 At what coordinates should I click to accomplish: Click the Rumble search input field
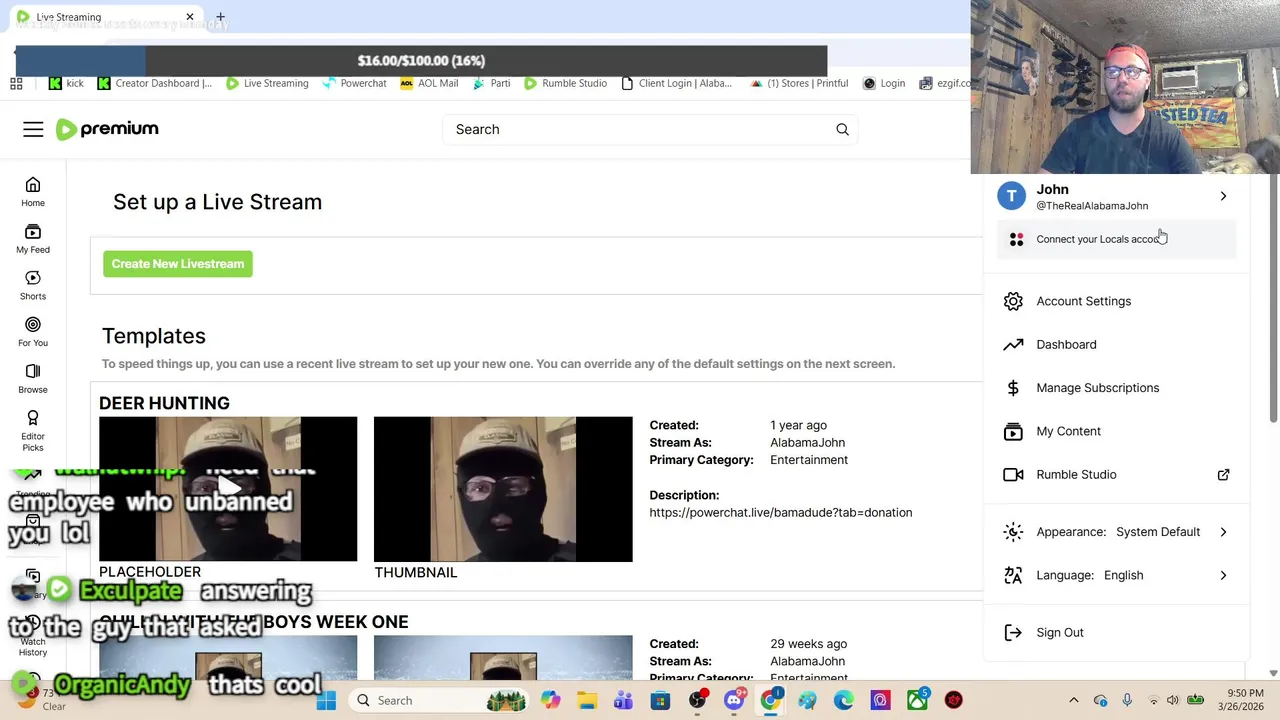640,129
